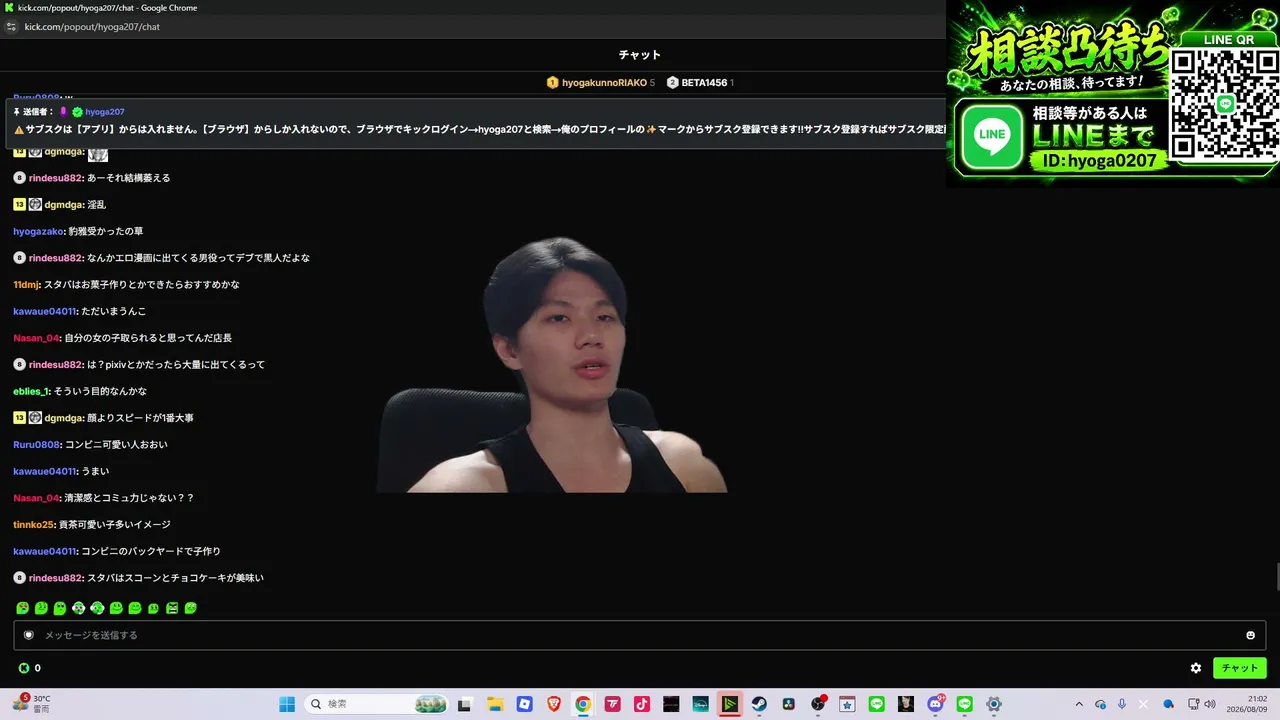Show hidden system tray icons chevron
Image resolution: width=1280 pixels, height=720 pixels.
pos(1079,704)
